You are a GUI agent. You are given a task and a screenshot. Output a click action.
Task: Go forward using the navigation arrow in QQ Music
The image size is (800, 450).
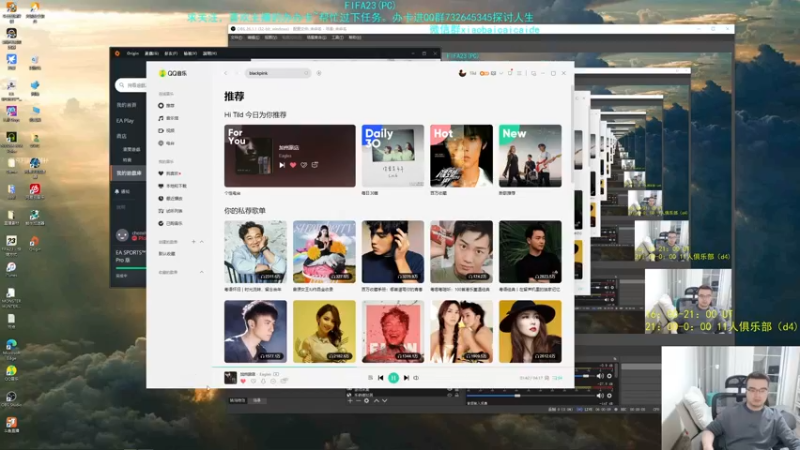click(236, 73)
